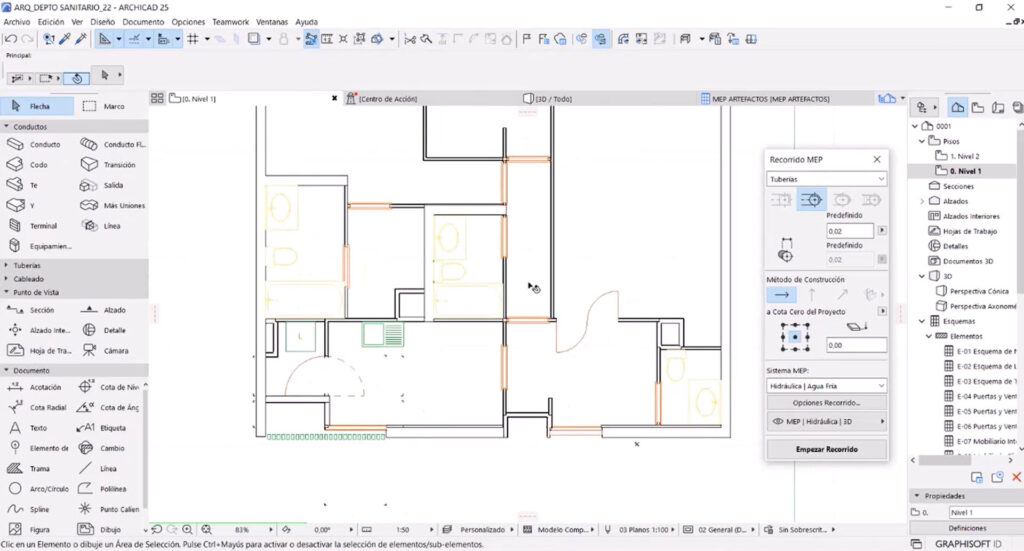
Task: Click the Empezar Recorrido button
Action: [826, 449]
